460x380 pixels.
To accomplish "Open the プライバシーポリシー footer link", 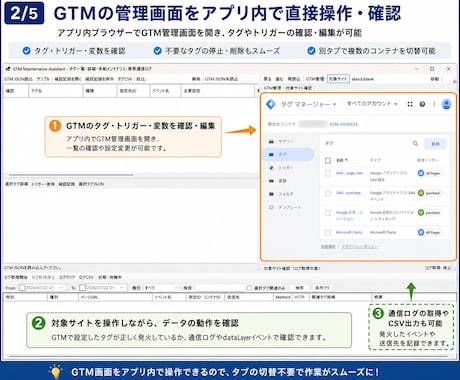I will pyautogui.click(x=360, y=247).
